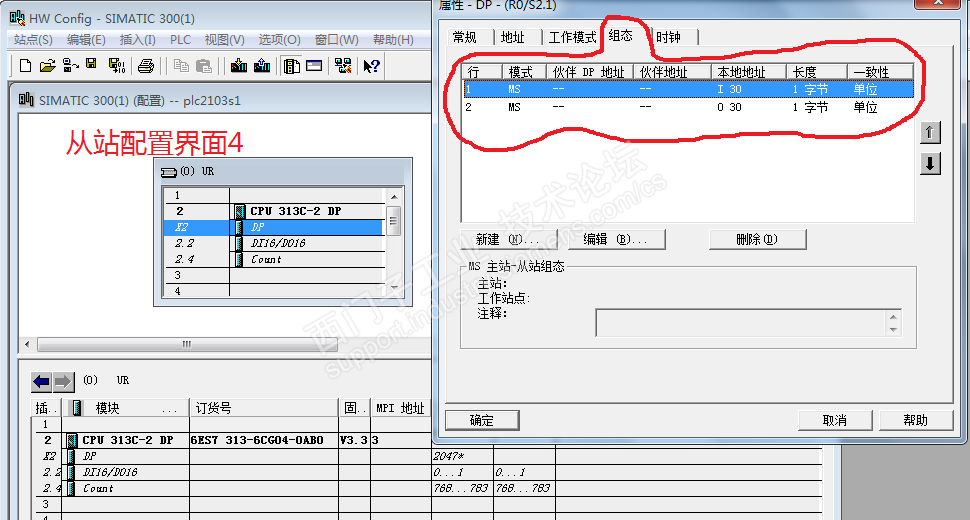The height and width of the screenshot is (520, 970).
Task: Click the Print toolbar icon
Action: click(x=146, y=66)
